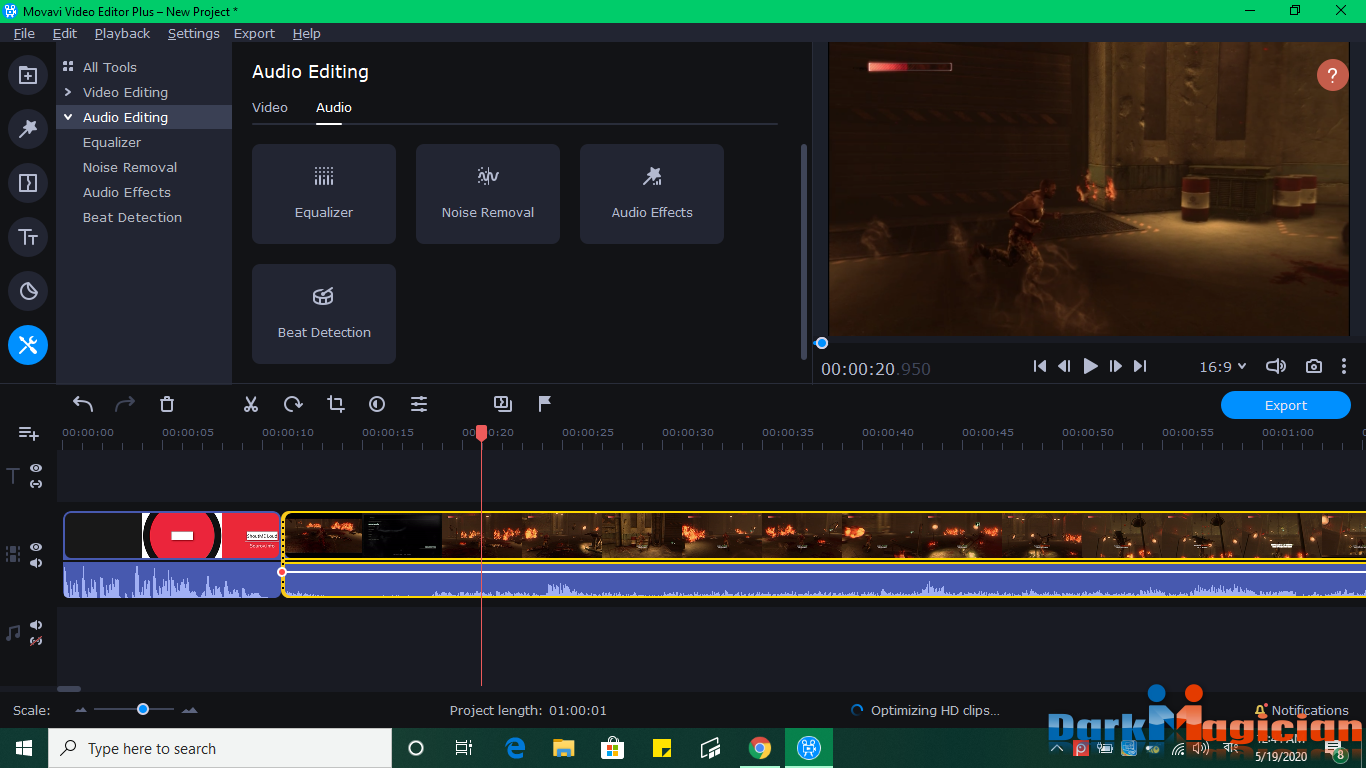Click the Redo arrow in timeline toolbar
The image size is (1366, 768).
click(x=125, y=404)
